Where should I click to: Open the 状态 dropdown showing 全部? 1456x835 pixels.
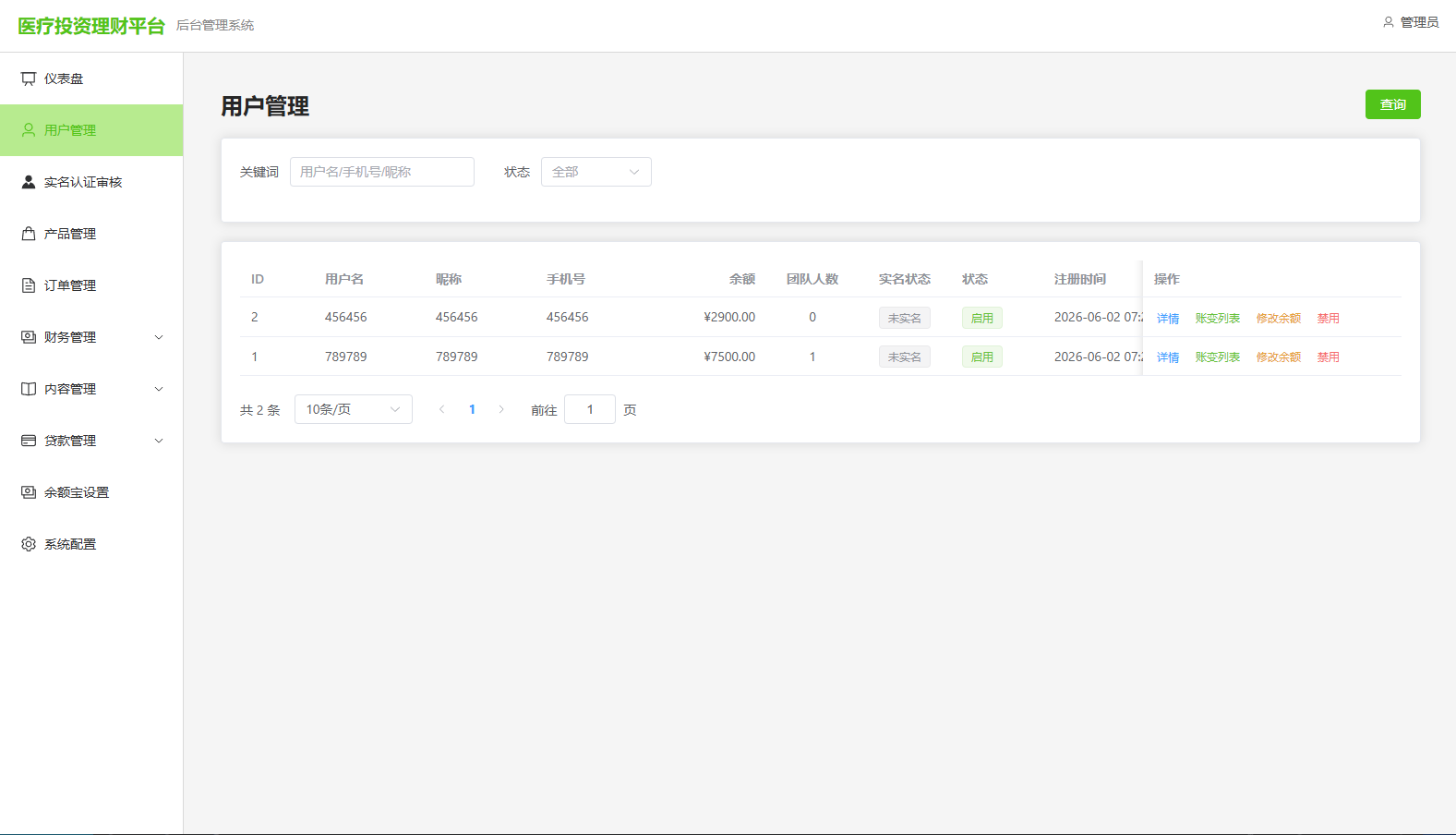click(x=596, y=172)
